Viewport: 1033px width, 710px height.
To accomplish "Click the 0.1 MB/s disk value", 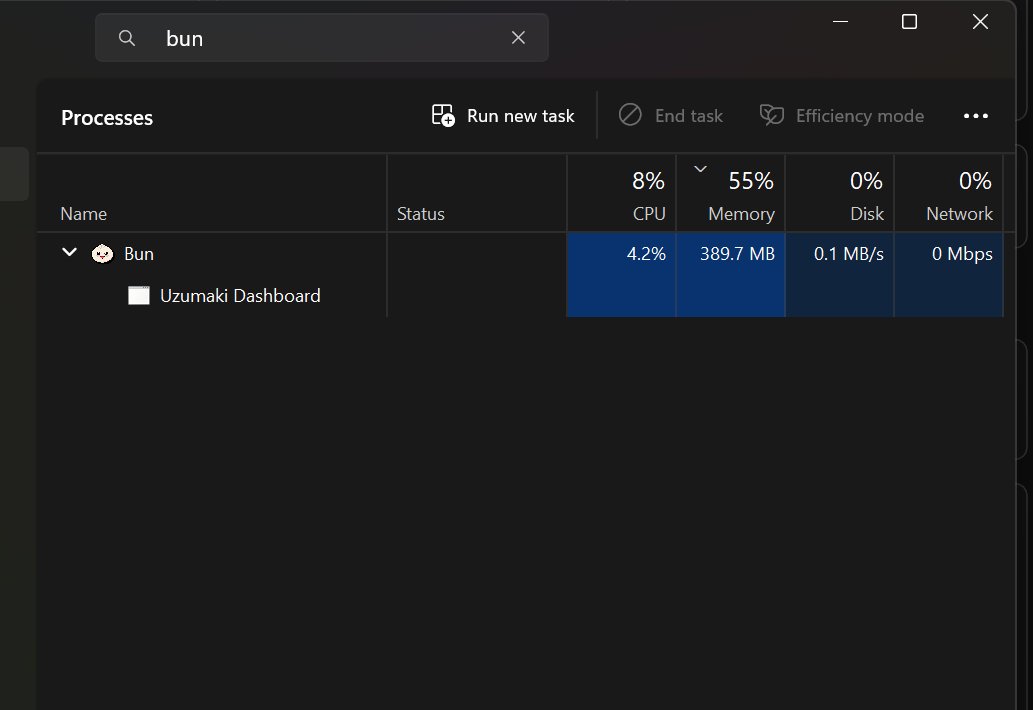I will pyautogui.click(x=849, y=254).
